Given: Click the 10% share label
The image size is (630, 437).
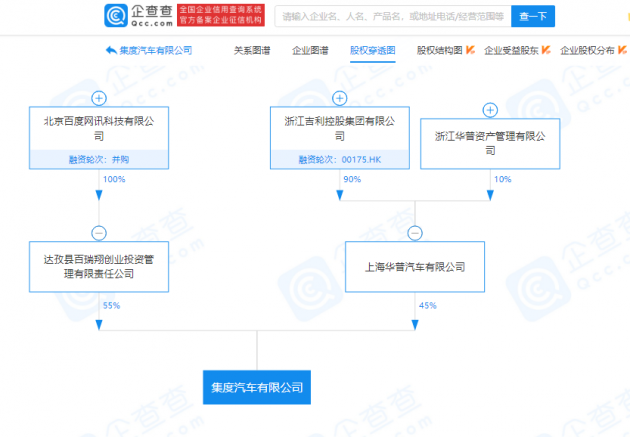Looking at the screenshot, I should click(503, 179).
